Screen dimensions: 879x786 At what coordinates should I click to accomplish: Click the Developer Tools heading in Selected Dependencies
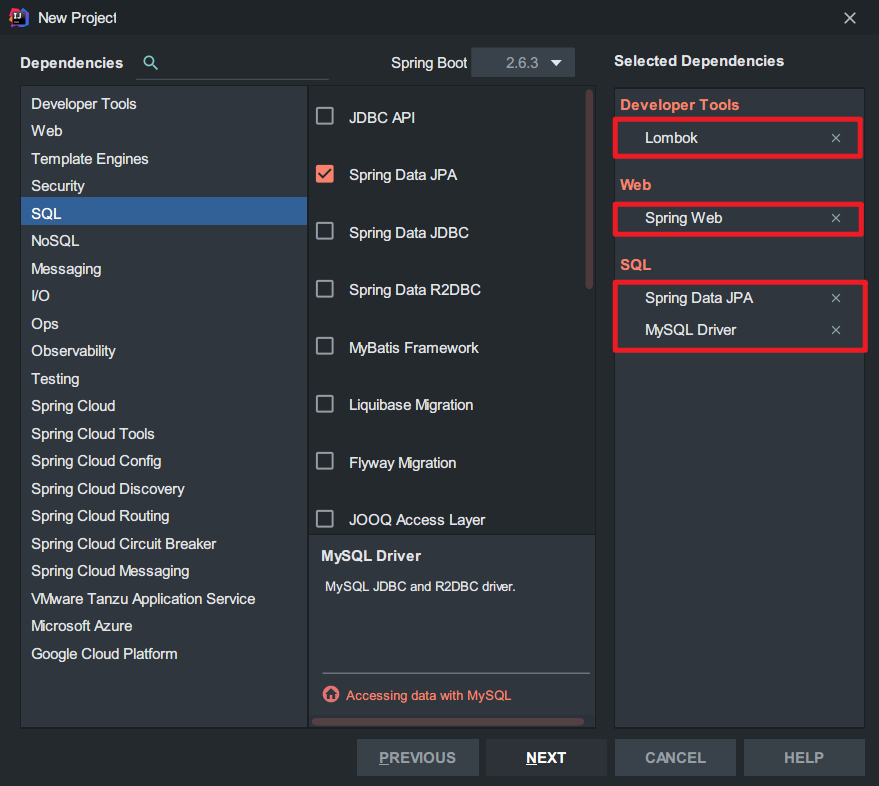679,105
